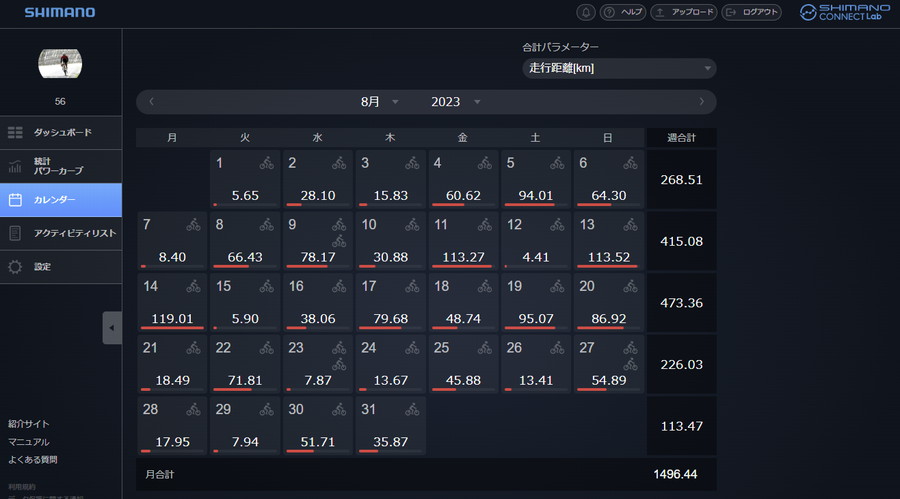Click the bike icon on August 14
This screenshot has width=900, height=499.
[x=193, y=287]
